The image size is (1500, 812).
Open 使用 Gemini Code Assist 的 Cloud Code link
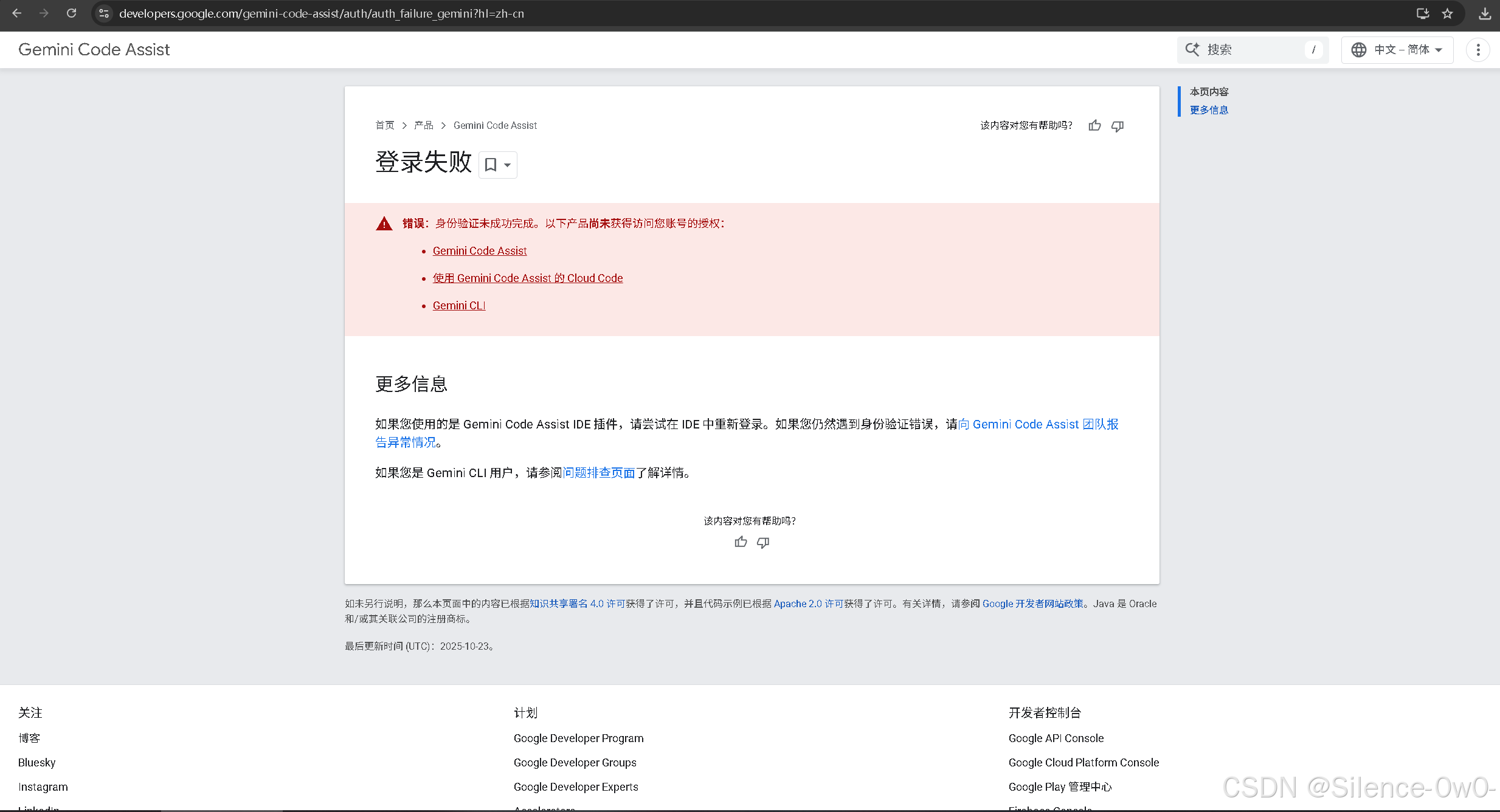coord(528,278)
